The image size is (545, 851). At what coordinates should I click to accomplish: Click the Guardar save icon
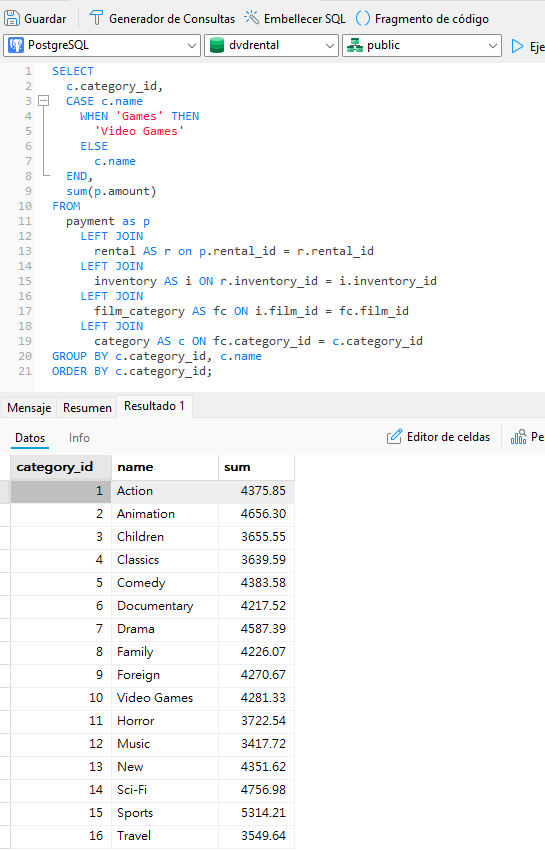pyautogui.click(x=11, y=18)
